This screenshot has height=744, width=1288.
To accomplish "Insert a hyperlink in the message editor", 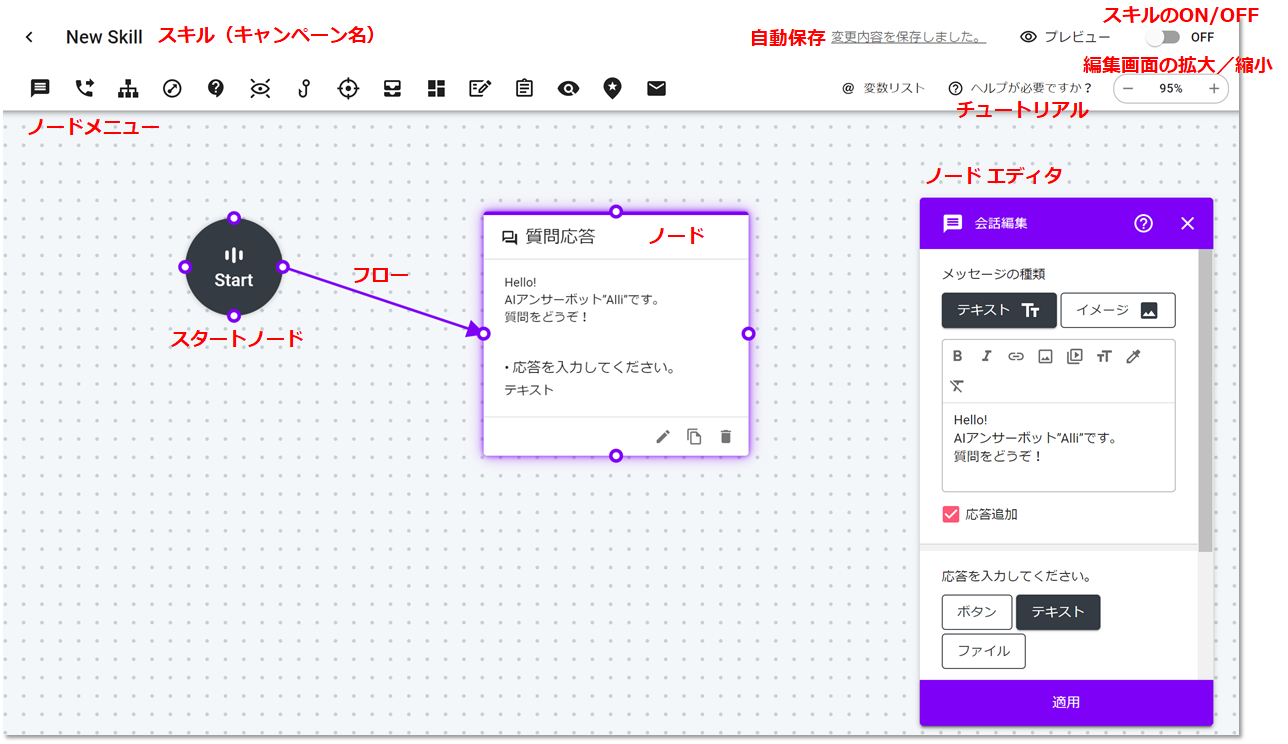I will click(1016, 356).
